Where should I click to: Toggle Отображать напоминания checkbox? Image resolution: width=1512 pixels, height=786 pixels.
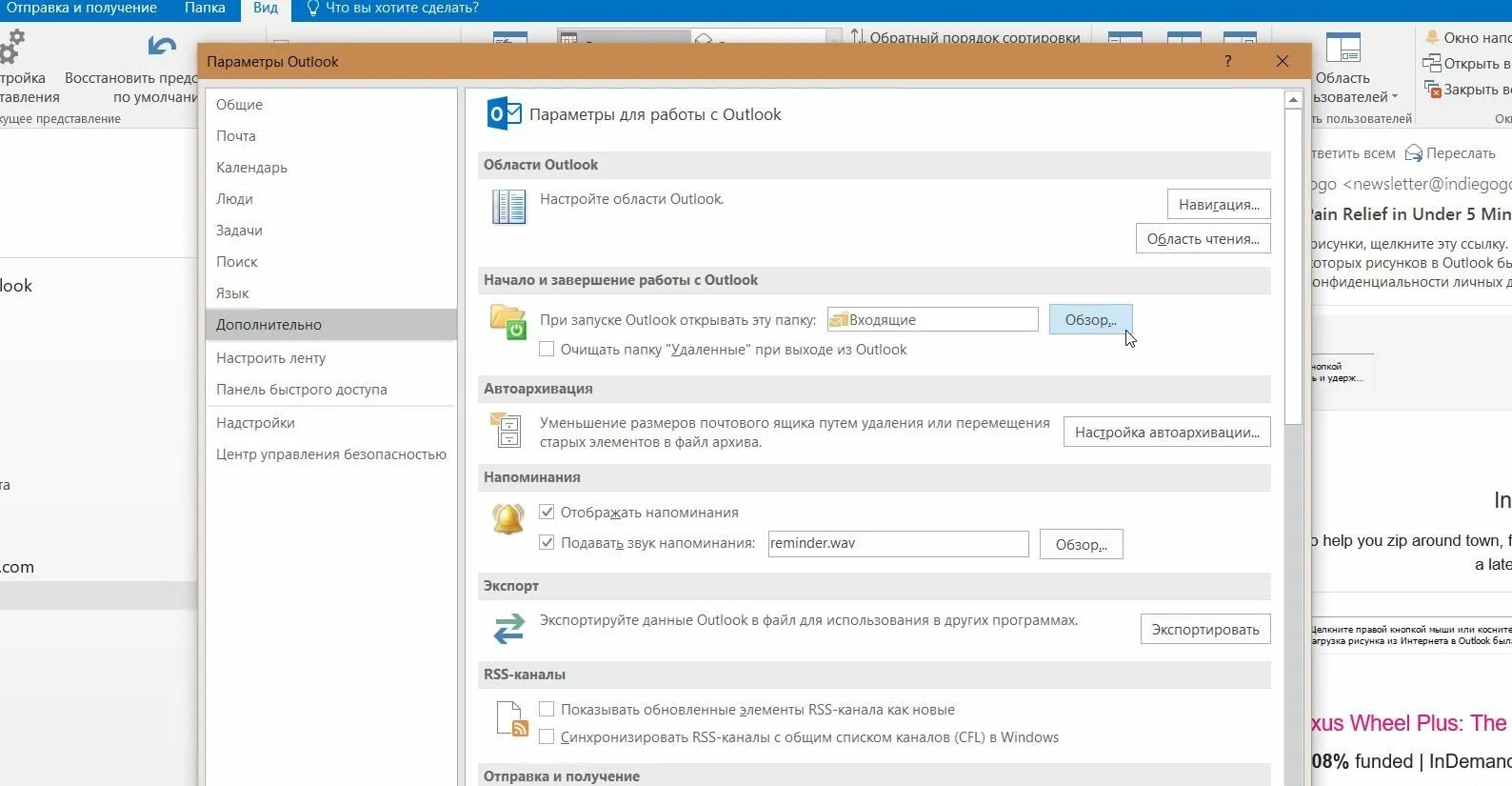coord(547,513)
